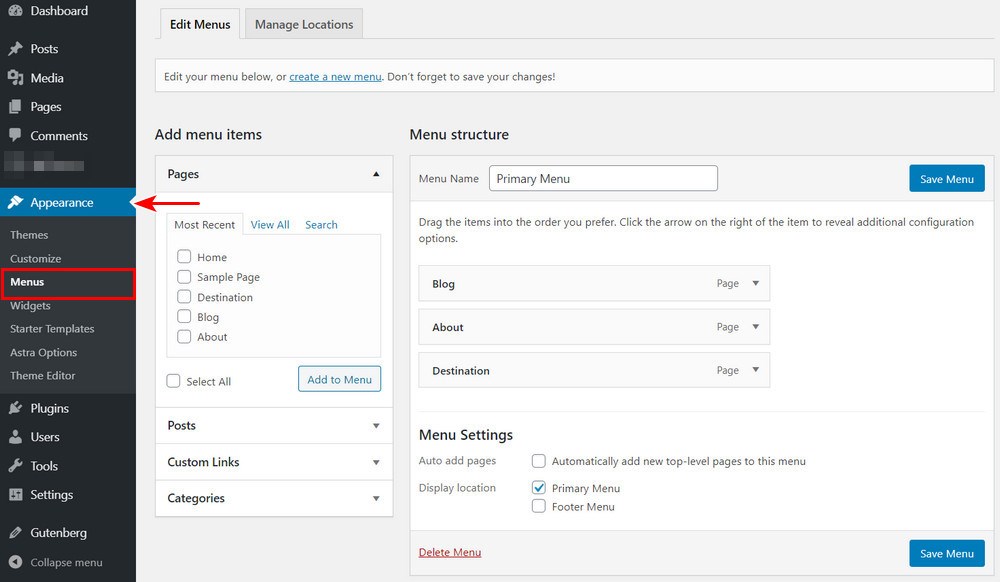Open the Posts sidebar menu label

pyautogui.click(x=44, y=48)
